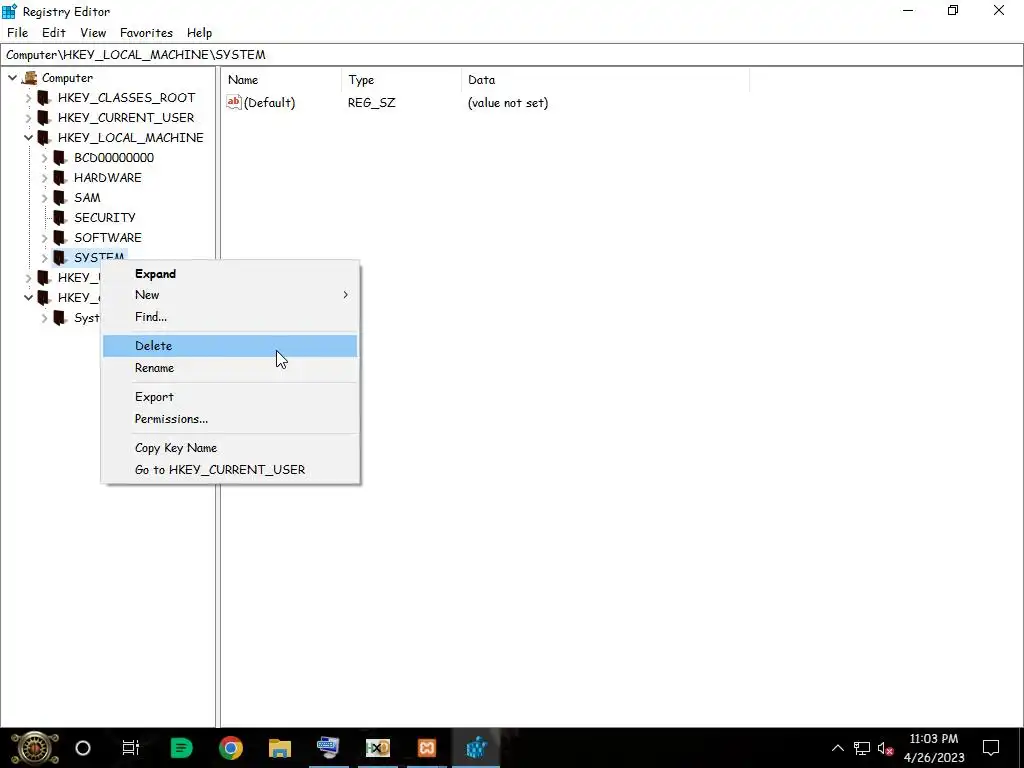Click the SAM folder icon
This screenshot has height=768, width=1024.
(x=60, y=197)
